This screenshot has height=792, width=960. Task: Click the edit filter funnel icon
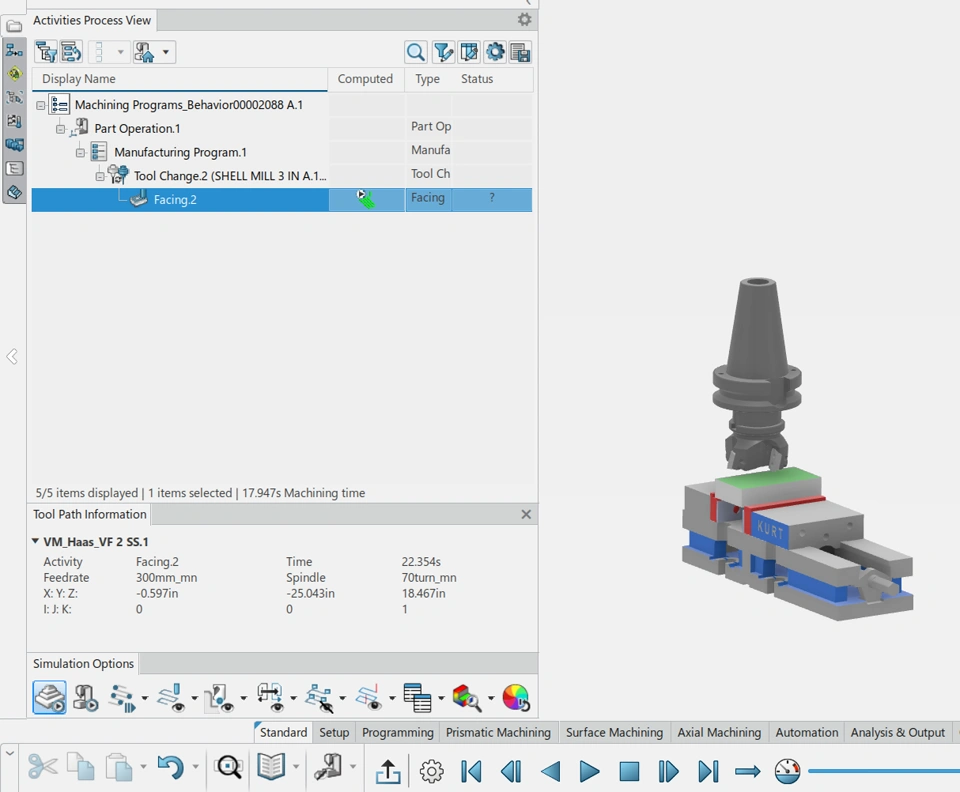point(443,52)
